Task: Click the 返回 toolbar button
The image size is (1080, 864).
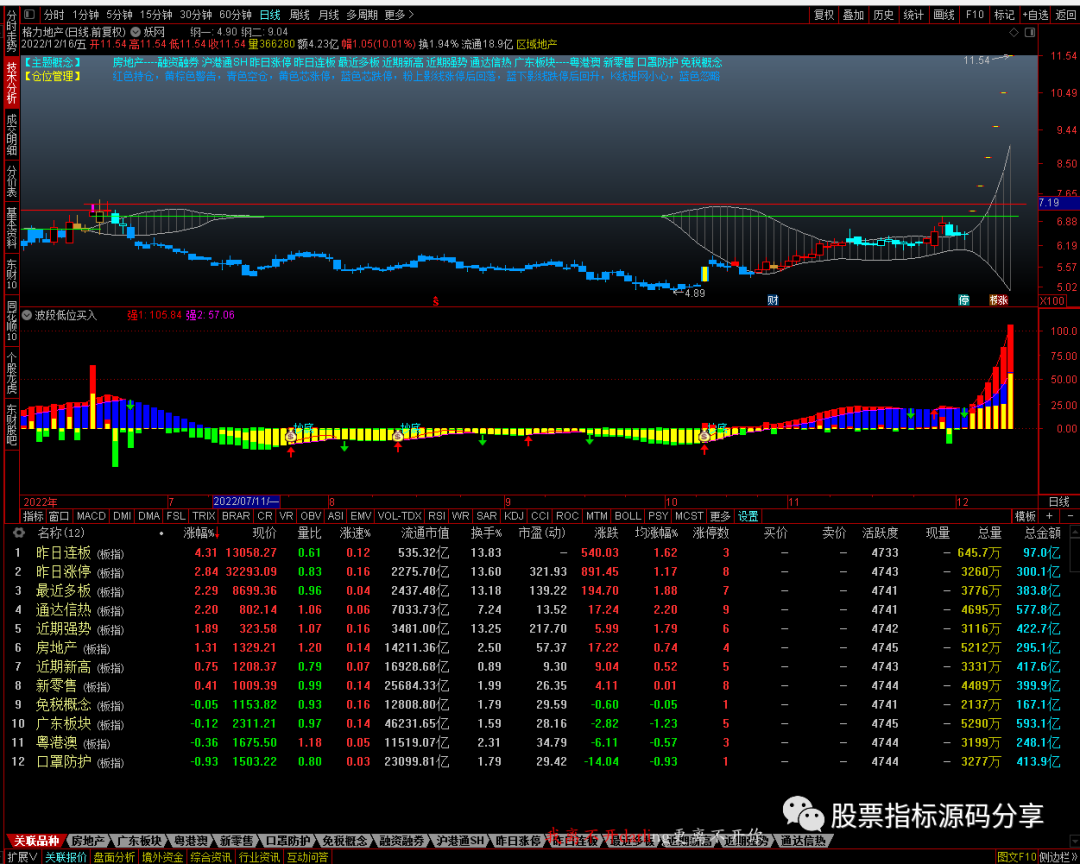Action: tap(1066, 14)
